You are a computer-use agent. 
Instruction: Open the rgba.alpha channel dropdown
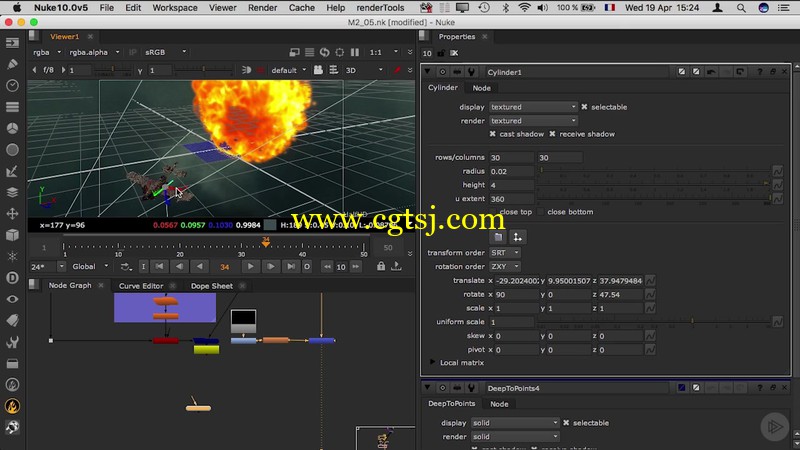[x=94, y=52]
